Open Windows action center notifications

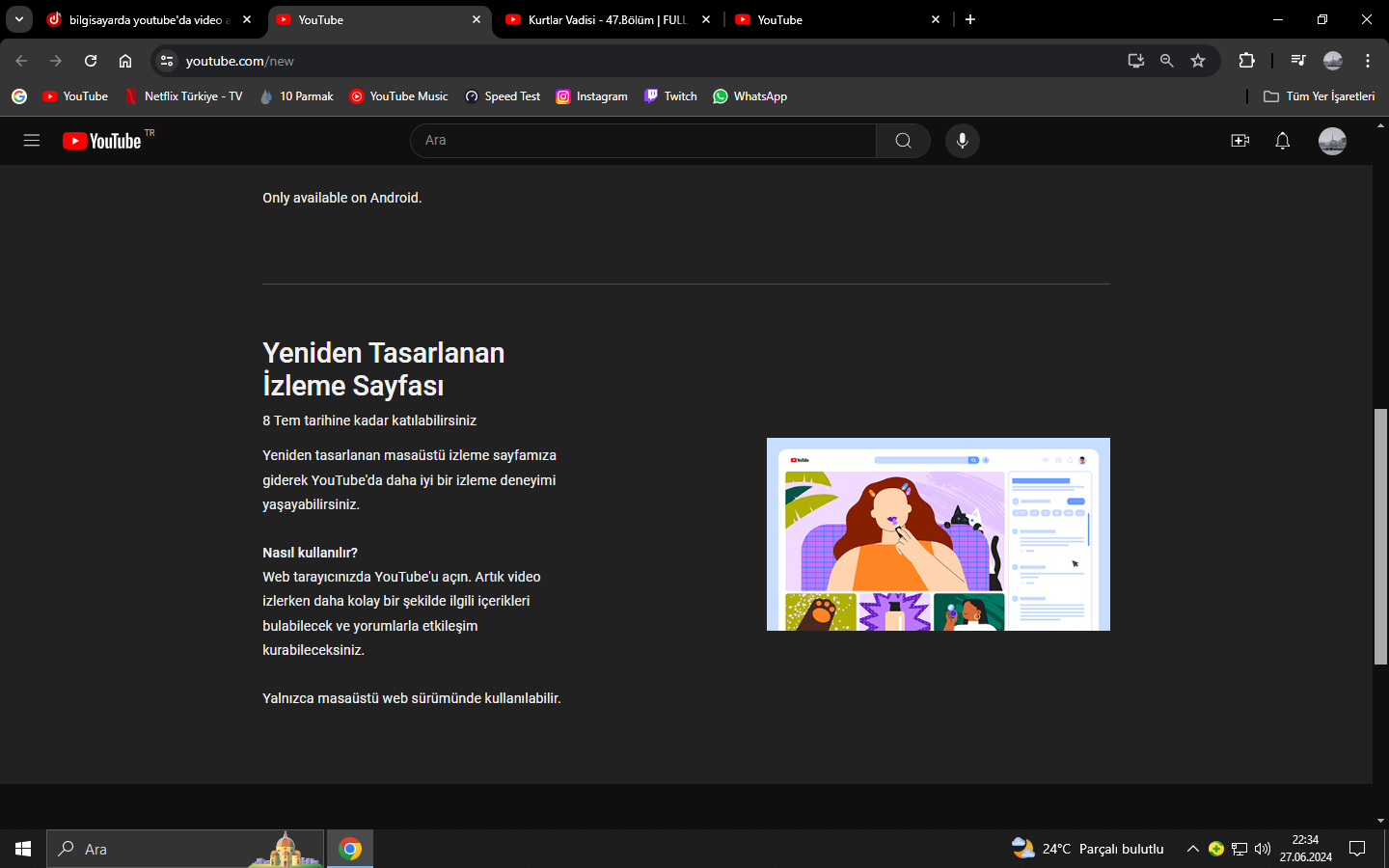pos(1357,849)
